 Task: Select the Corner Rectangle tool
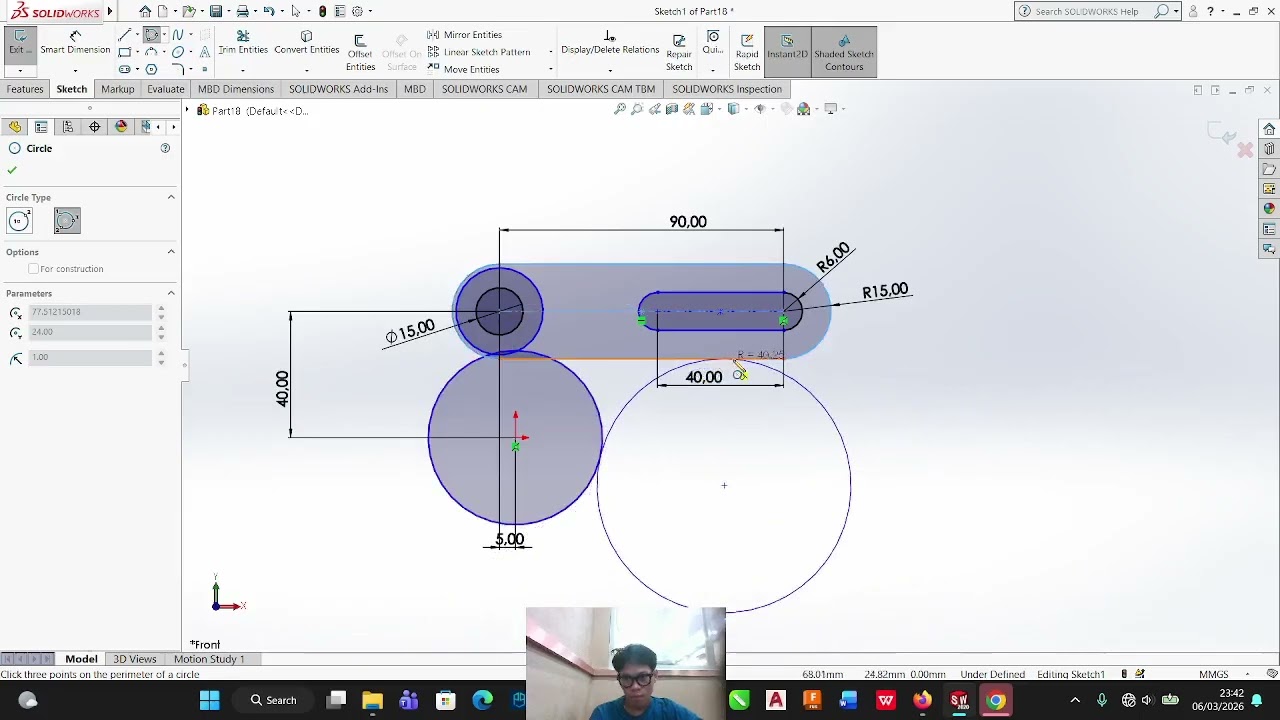point(124,52)
